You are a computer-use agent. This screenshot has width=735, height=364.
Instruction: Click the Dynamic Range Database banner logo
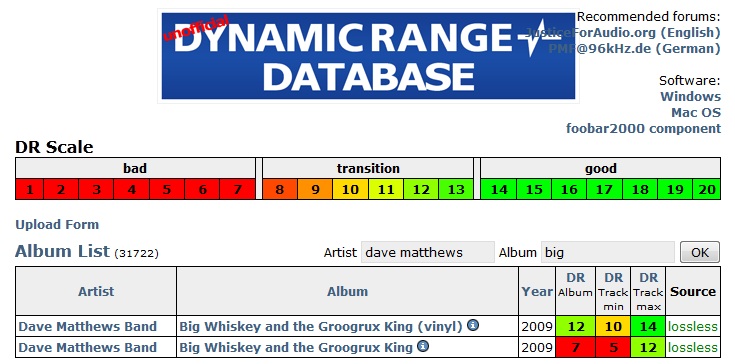368,56
